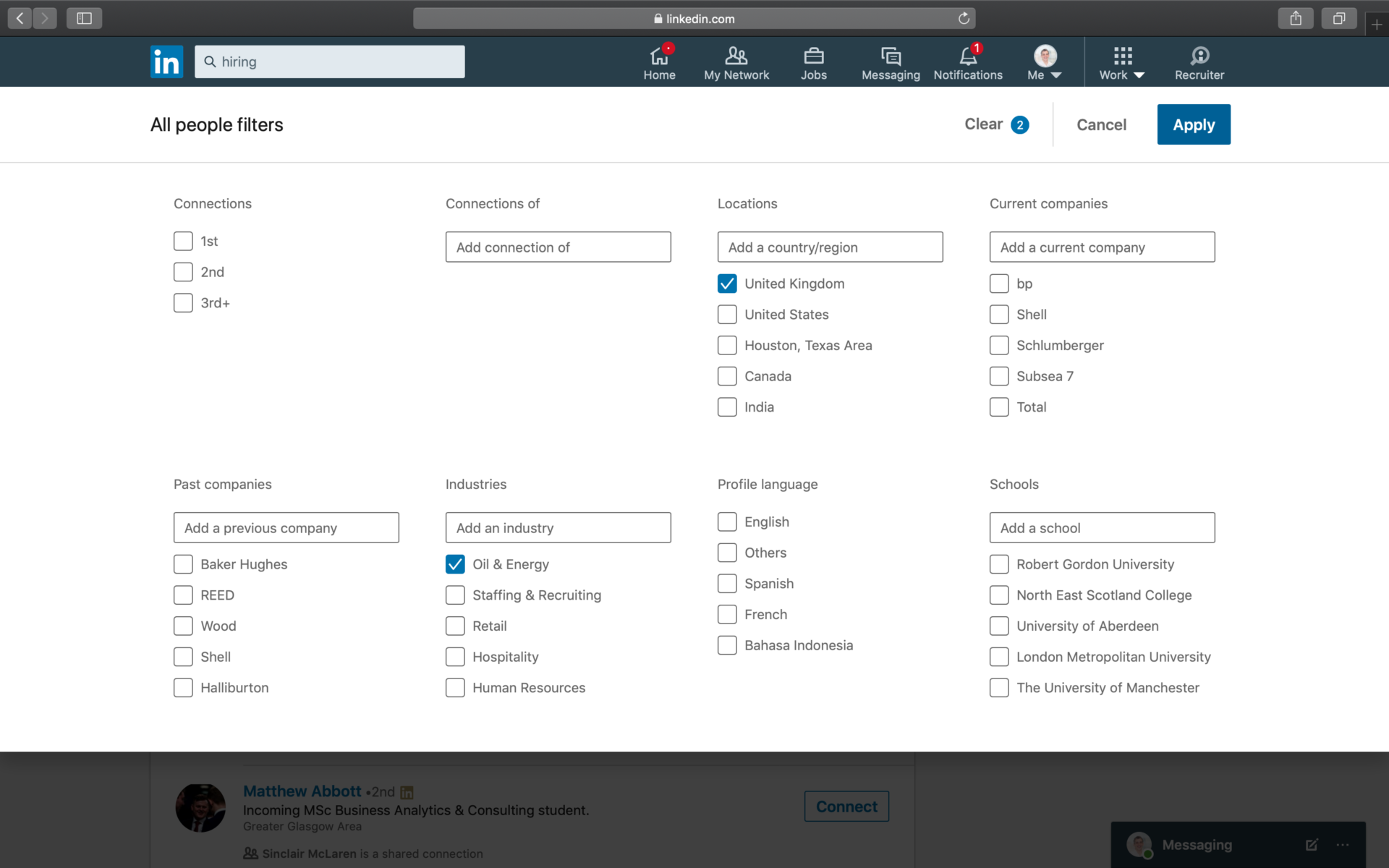
Task: Check the Wood past company box
Action: [x=183, y=626]
